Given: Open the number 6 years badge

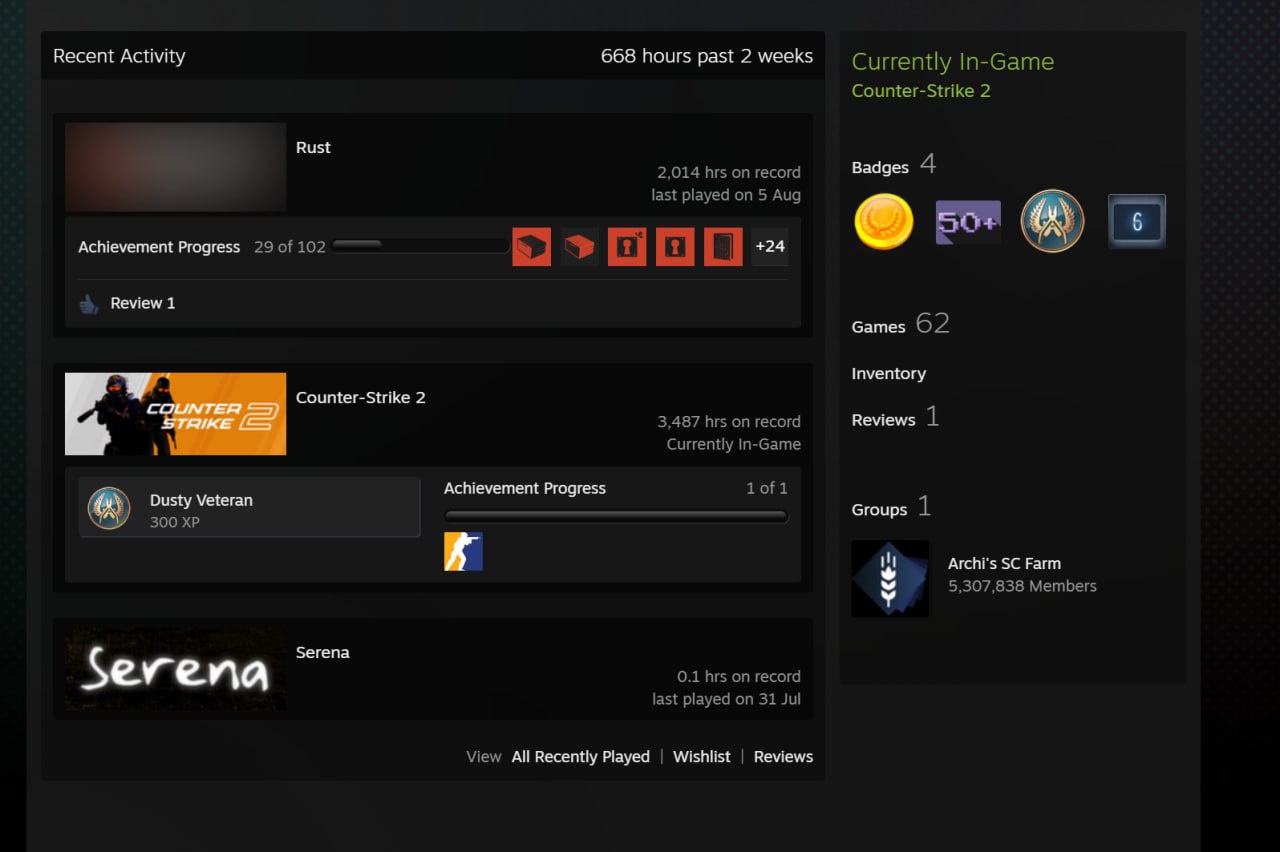Looking at the screenshot, I should pyautogui.click(x=1137, y=221).
